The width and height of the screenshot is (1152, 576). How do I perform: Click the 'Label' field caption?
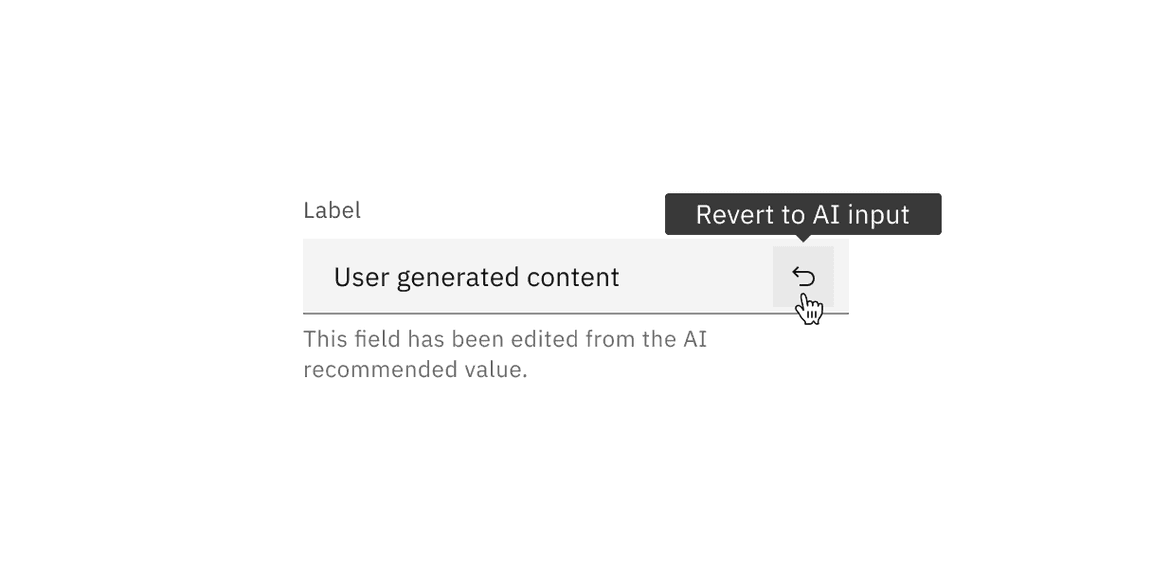(332, 210)
